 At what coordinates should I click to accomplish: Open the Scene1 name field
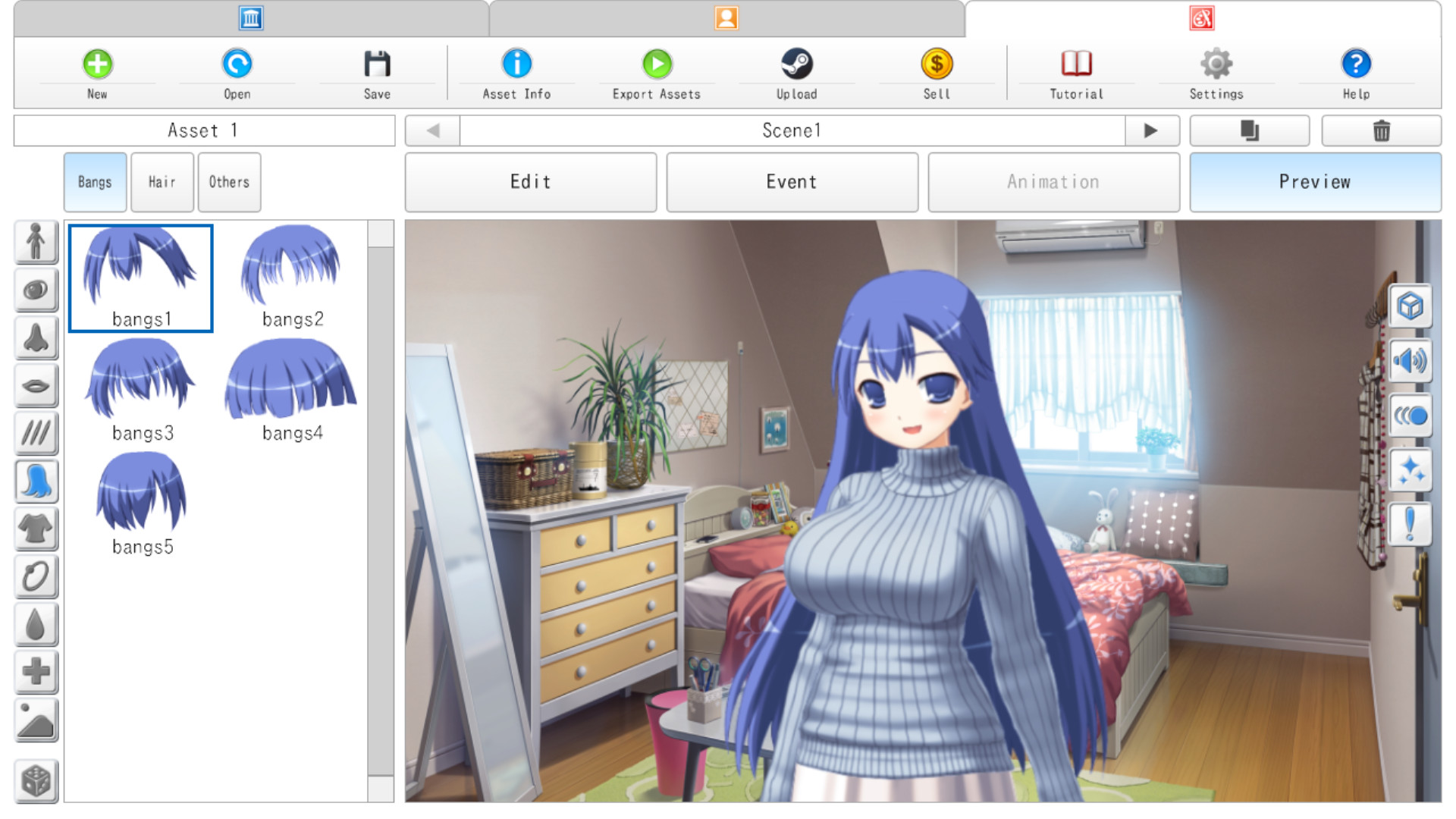(x=792, y=130)
